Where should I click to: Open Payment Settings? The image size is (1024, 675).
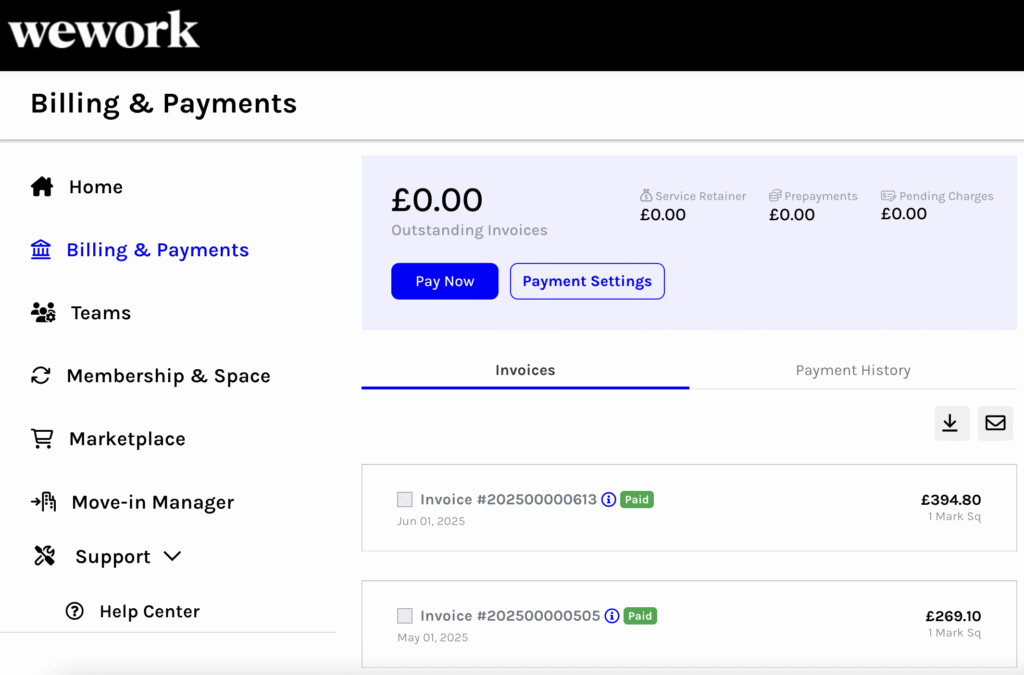pos(587,281)
